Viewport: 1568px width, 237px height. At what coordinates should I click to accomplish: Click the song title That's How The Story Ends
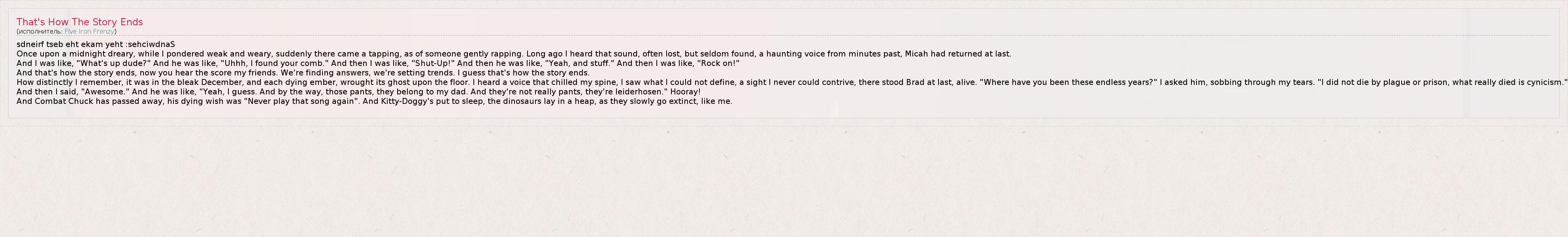coord(80,22)
